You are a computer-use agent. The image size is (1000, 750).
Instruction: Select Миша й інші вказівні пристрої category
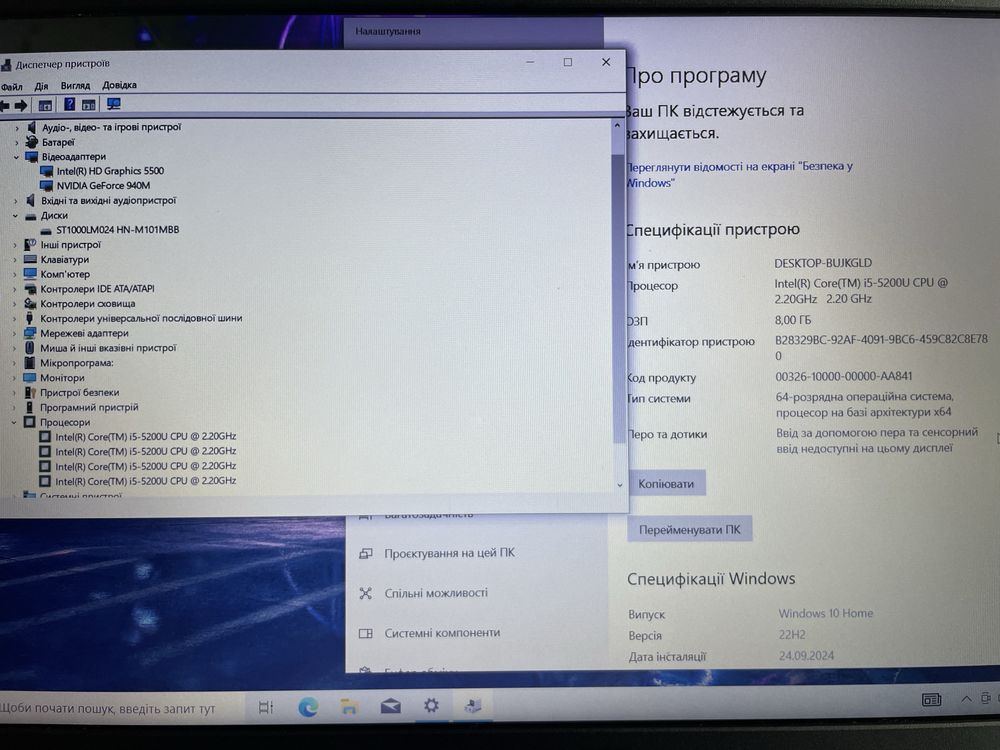click(x=108, y=348)
